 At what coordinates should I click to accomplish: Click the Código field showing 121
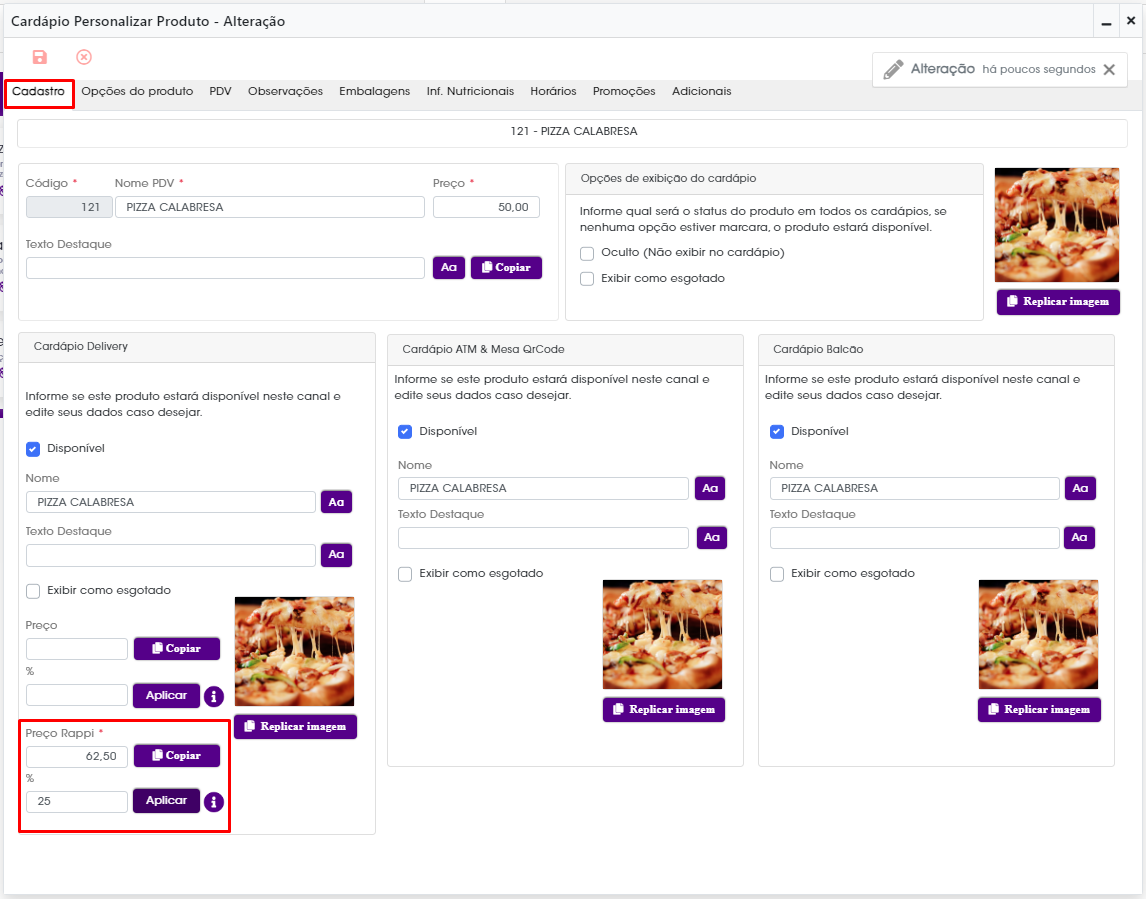[x=69, y=208]
